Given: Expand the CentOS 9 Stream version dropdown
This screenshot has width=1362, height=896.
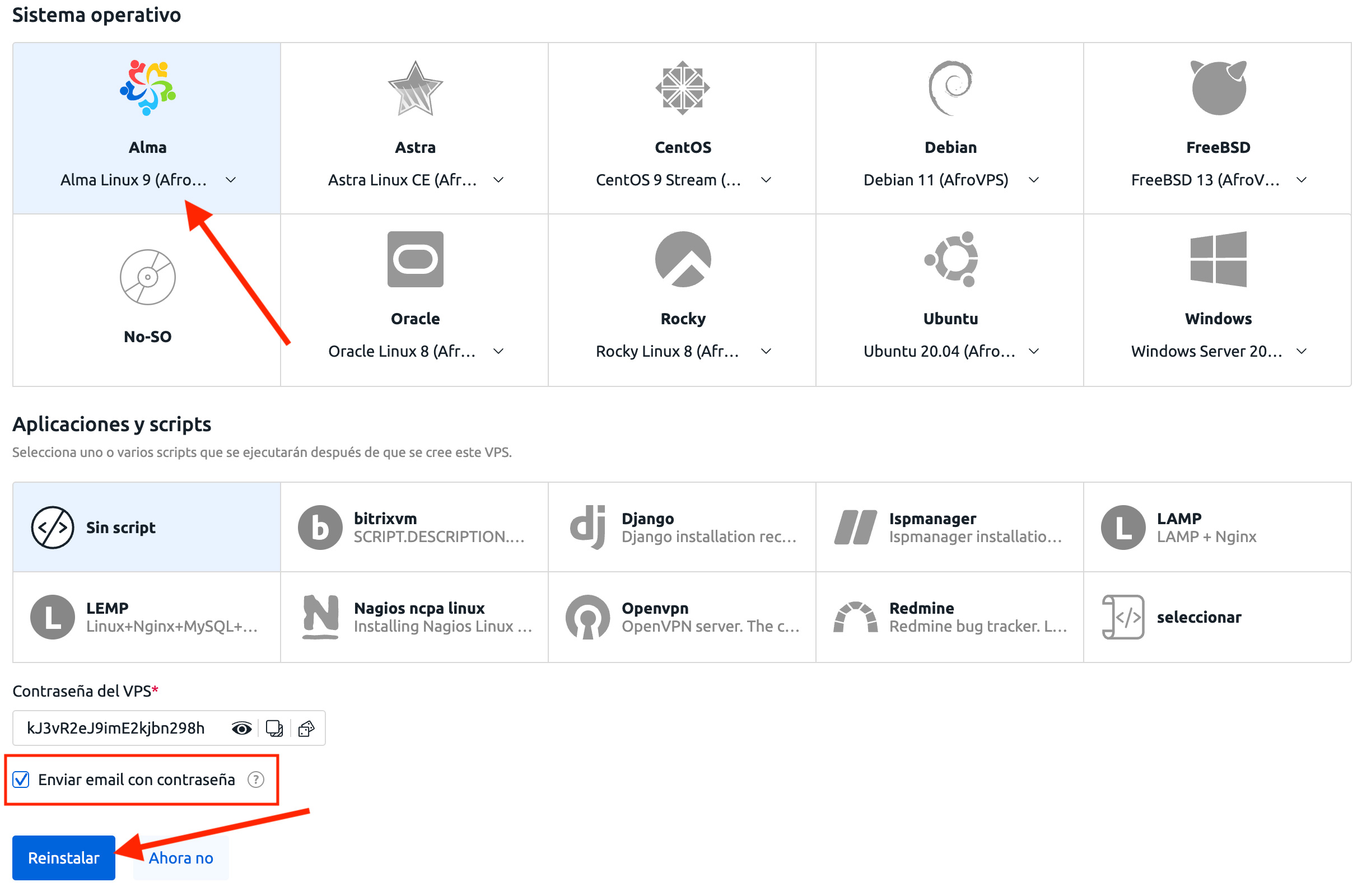Looking at the screenshot, I should click(x=766, y=180).
